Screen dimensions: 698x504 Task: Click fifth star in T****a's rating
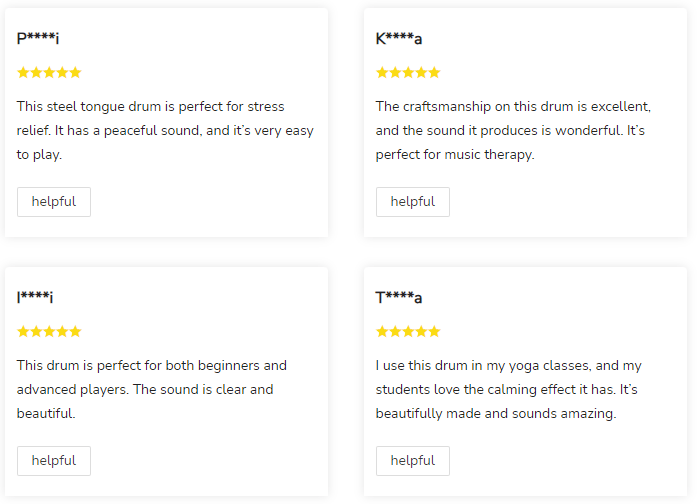[x=434, y=332]
